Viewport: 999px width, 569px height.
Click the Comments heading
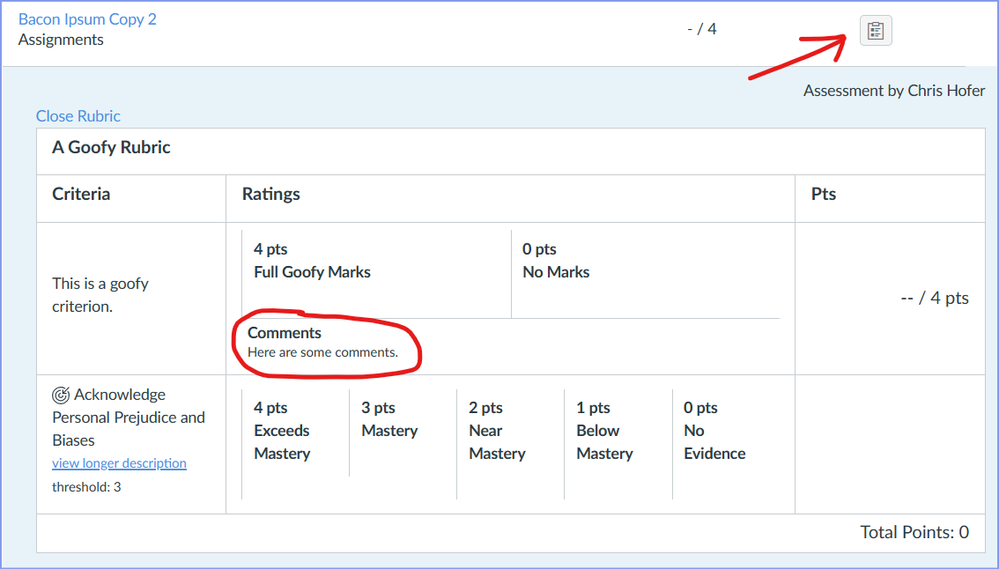(285, 333)
